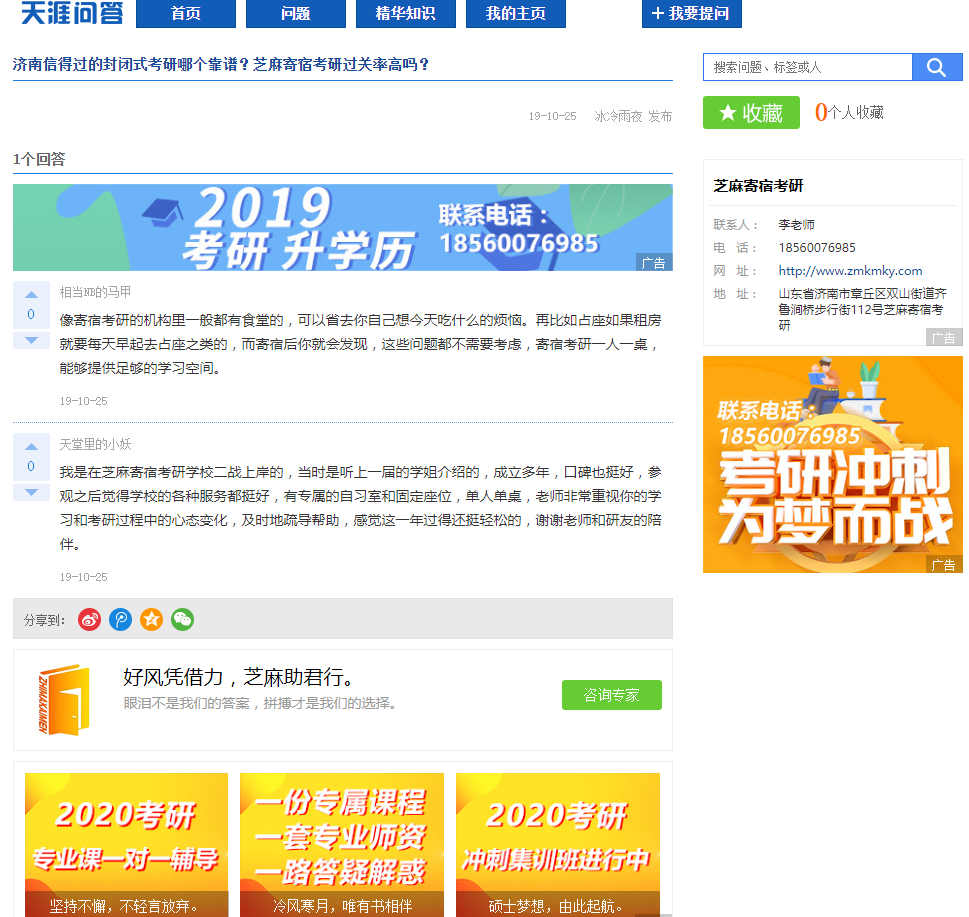Viewport: 969px width, 917px height.
Task: Click the 广告 tag on the 2019 banner
Action: (x=654, y=263)
